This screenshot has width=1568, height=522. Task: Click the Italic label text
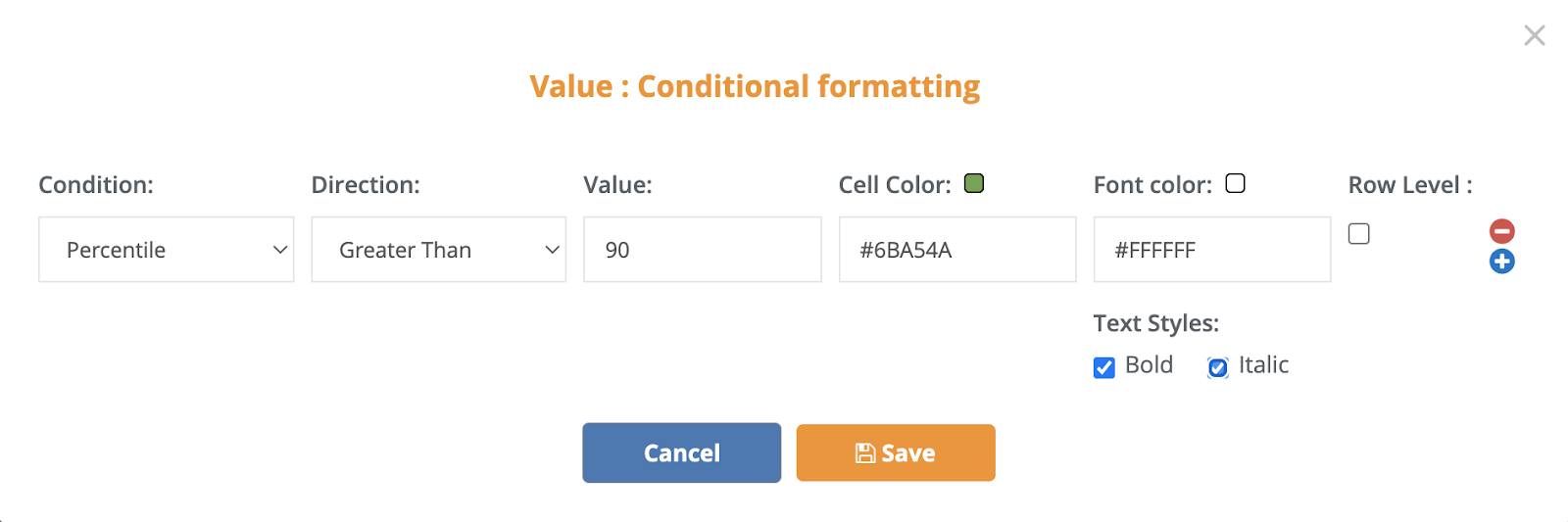[1263, 365]
